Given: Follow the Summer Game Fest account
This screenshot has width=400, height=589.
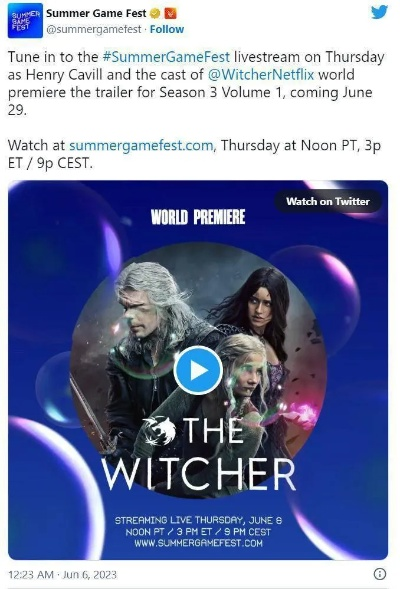Looking at the screenshot, I should [167, 29].
